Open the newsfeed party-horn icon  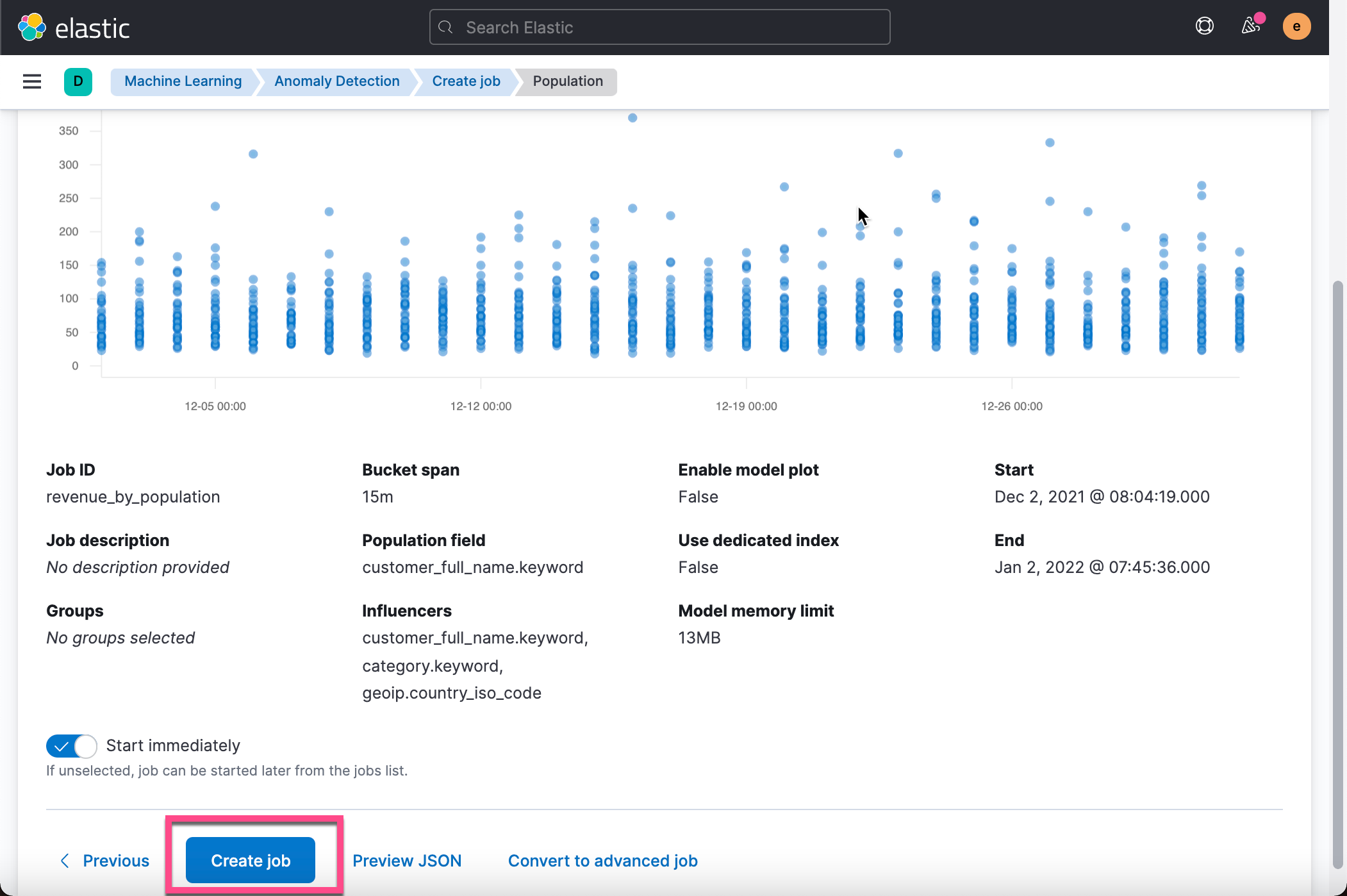(x=1249, y=27)
